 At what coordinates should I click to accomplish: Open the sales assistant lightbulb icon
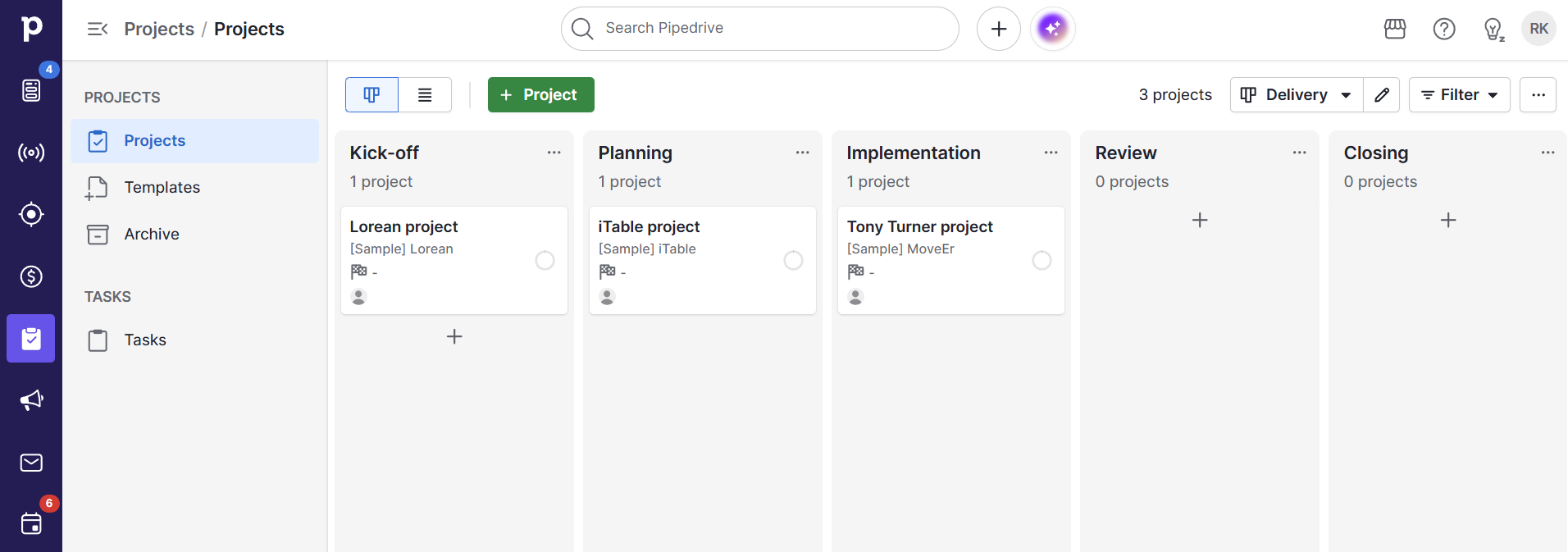point(1493,30)
